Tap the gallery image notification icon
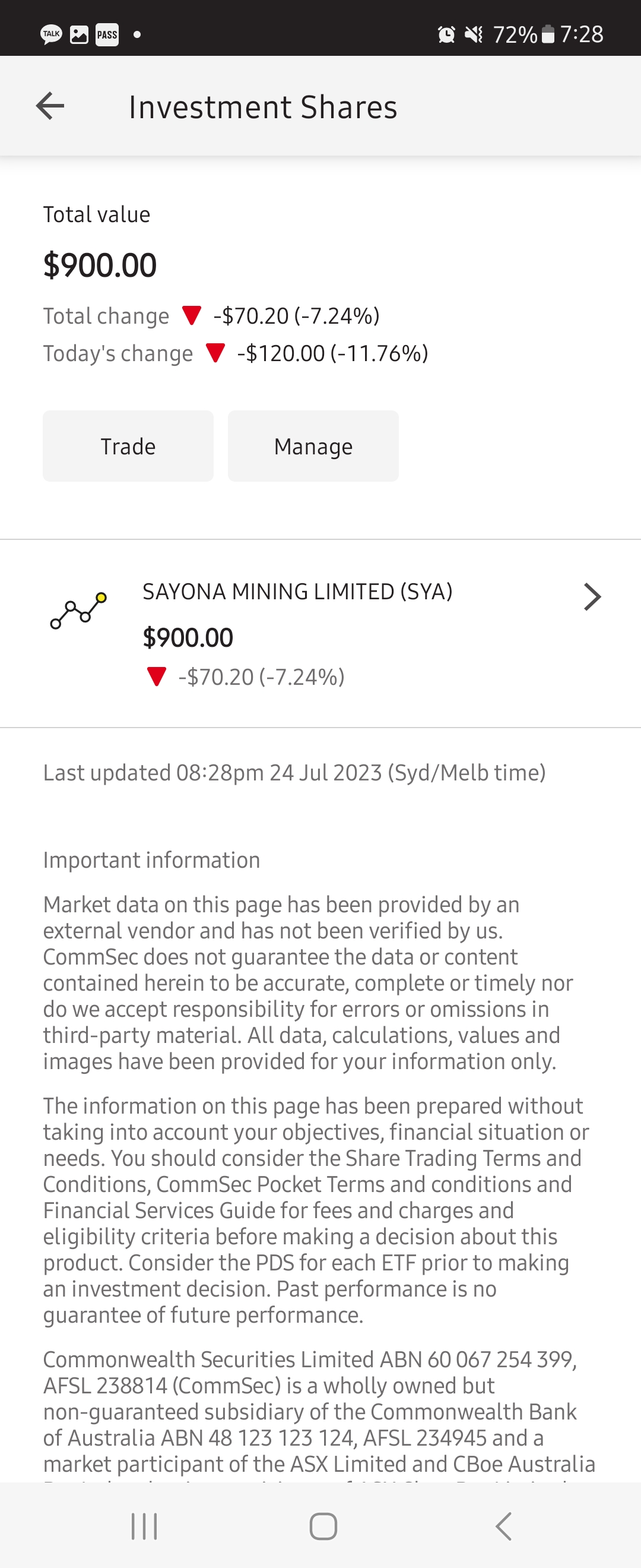The height and width of the screenshot is (1568, 641). (79, 34)
